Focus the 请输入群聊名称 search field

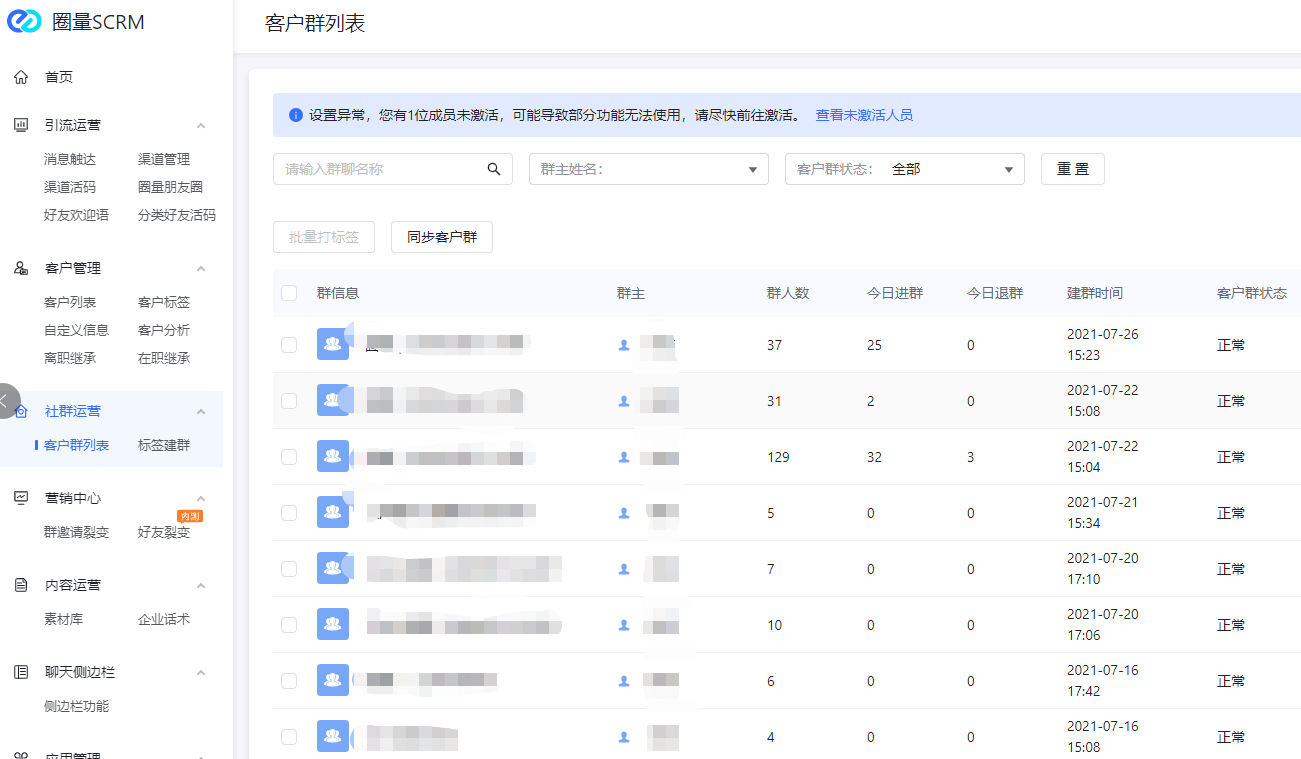coord(380,169)
